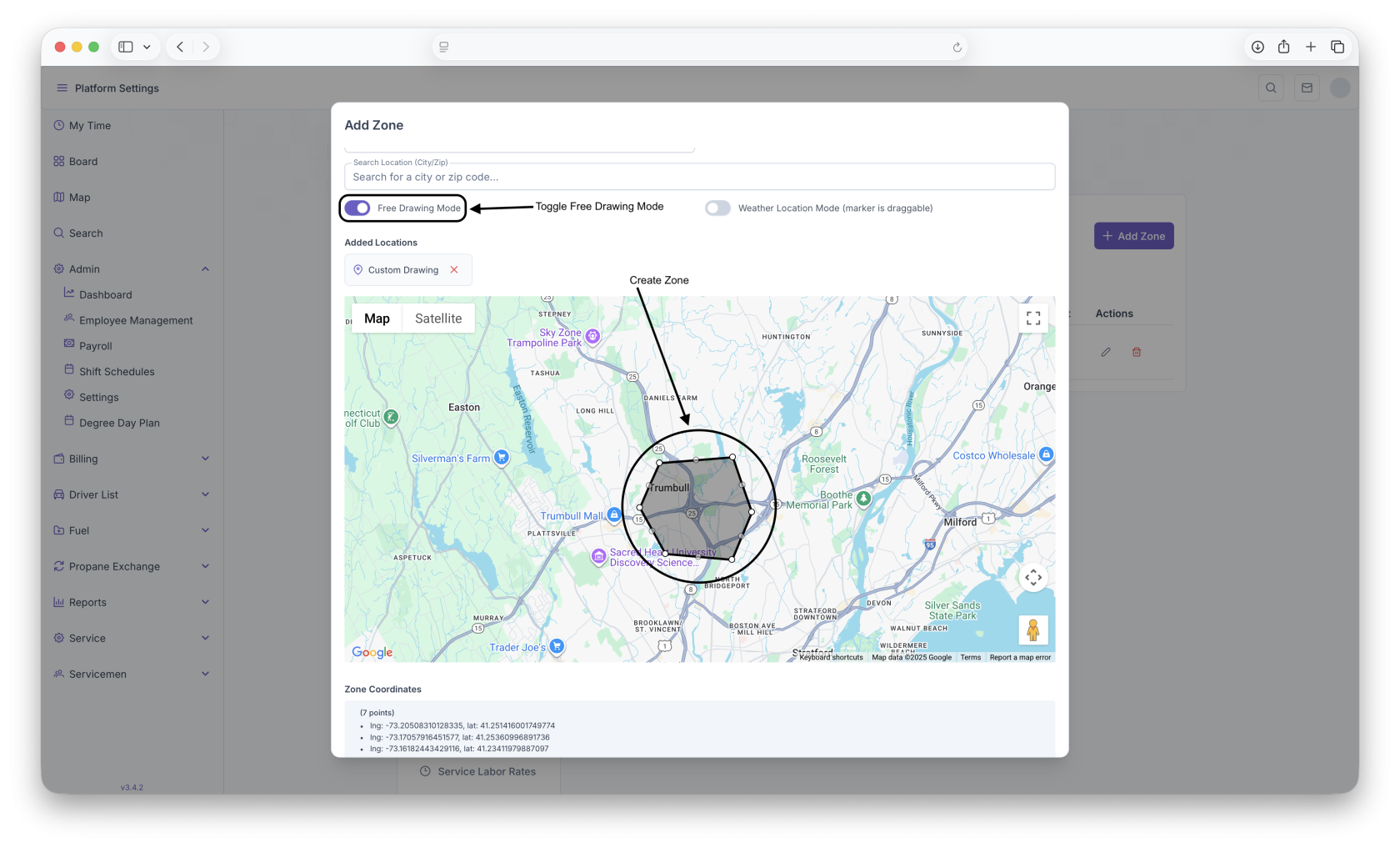Click the pencil edit icon in Actions
1400x848 pixels.
[1106, 353]
